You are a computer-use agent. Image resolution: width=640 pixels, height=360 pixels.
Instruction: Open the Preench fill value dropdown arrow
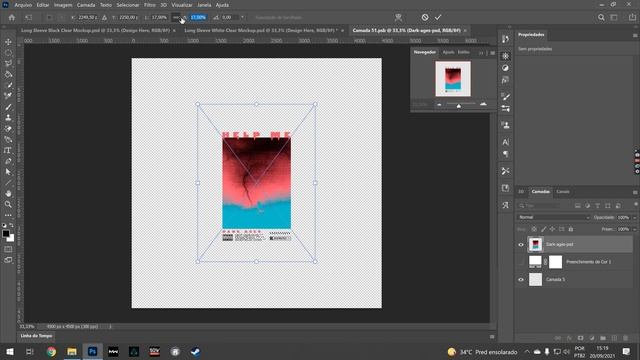click(634, 229)
